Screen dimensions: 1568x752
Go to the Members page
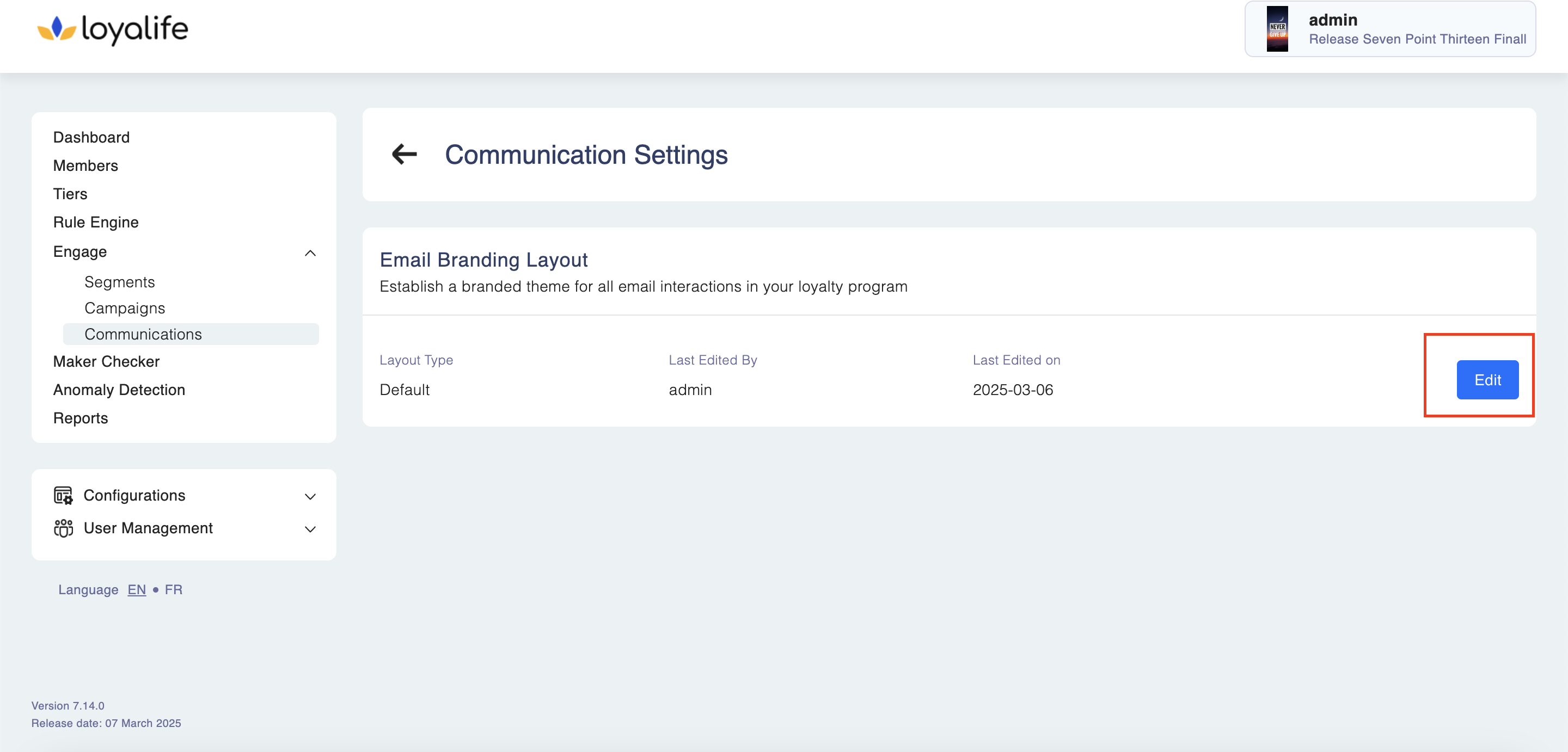(x=86, y=165)
